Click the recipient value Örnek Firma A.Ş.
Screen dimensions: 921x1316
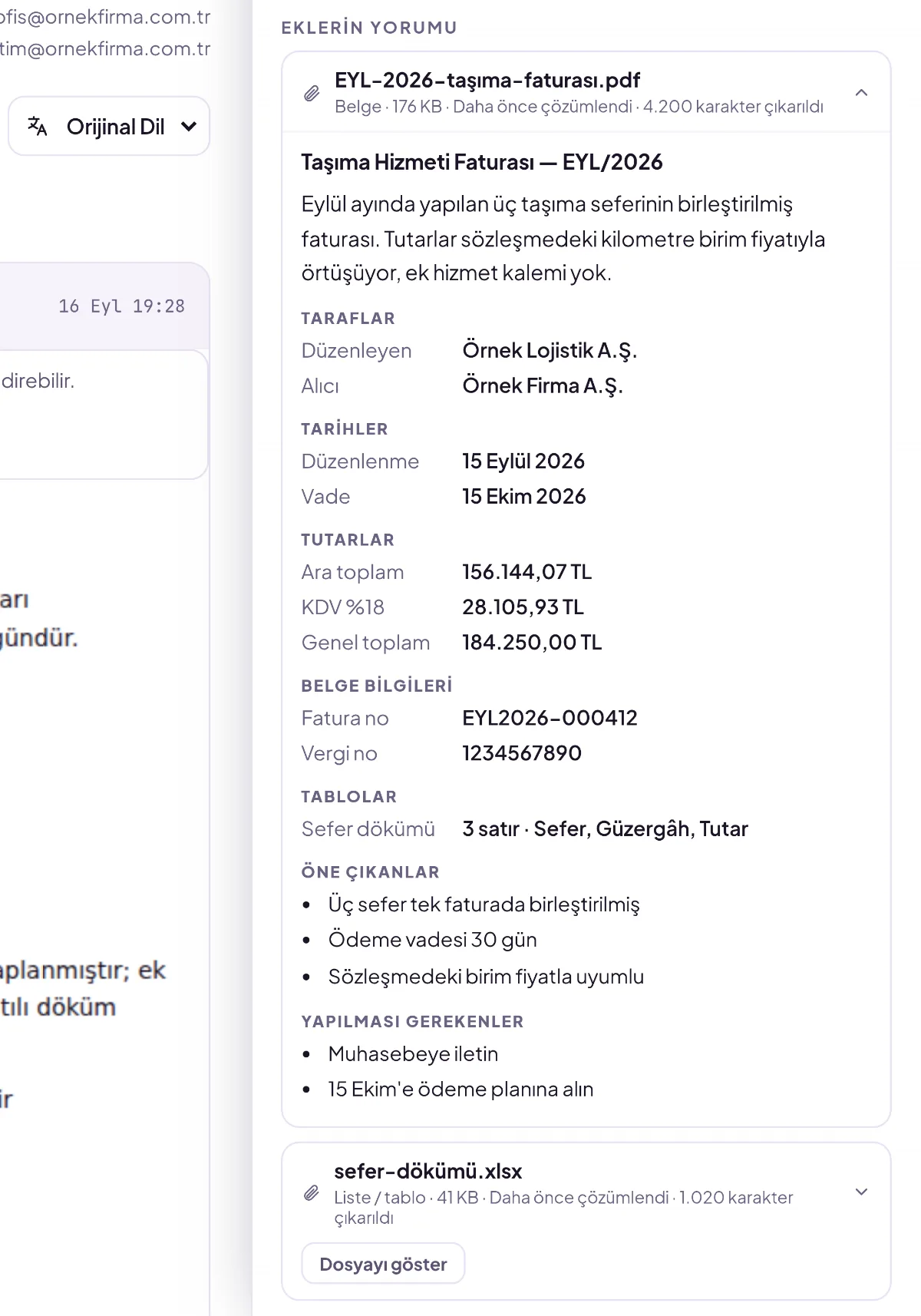(x=543, y=385)
